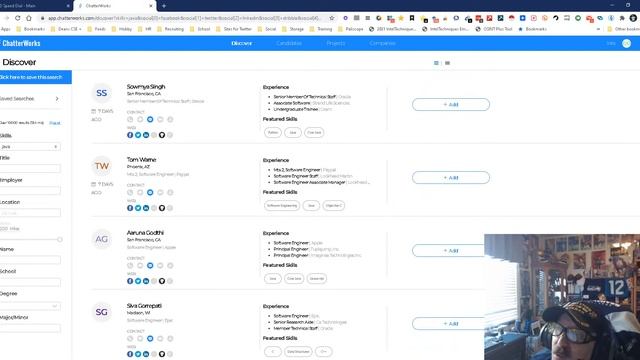Open Tom Warne's candidate name
The height and width of the screenshot is (360, 640).
141,160
